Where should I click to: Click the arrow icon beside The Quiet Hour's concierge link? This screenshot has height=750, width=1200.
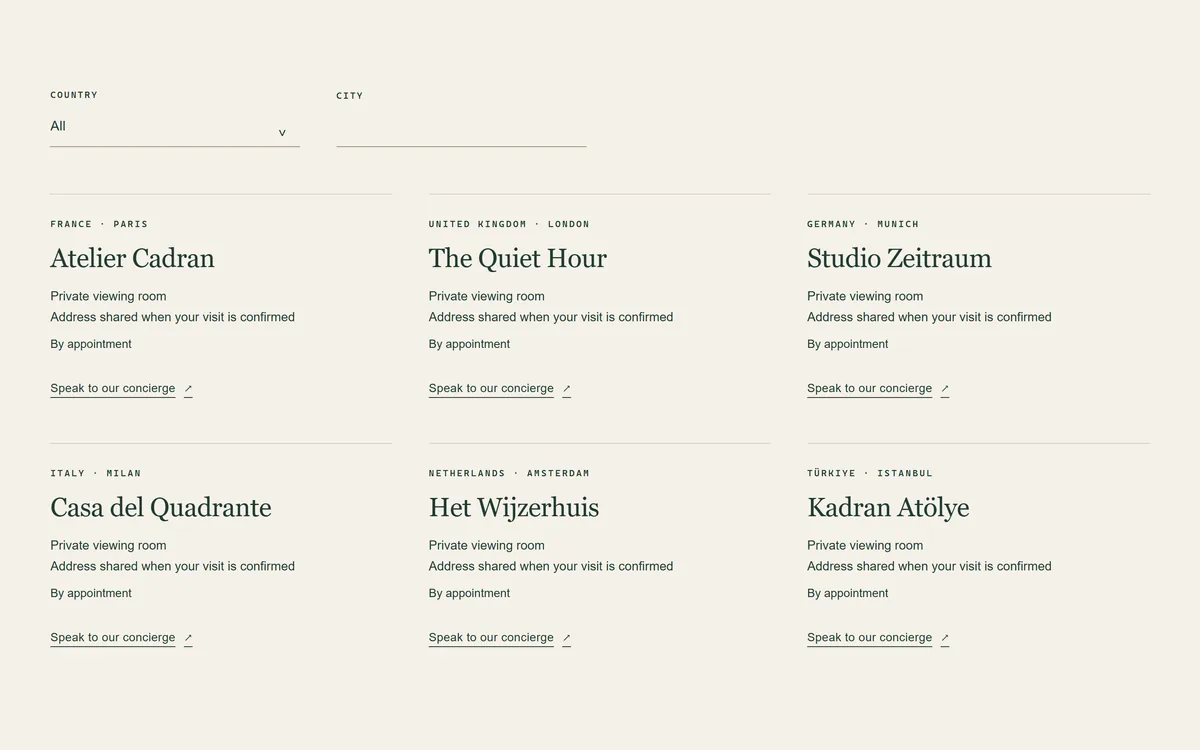click(x=566, y=389)
